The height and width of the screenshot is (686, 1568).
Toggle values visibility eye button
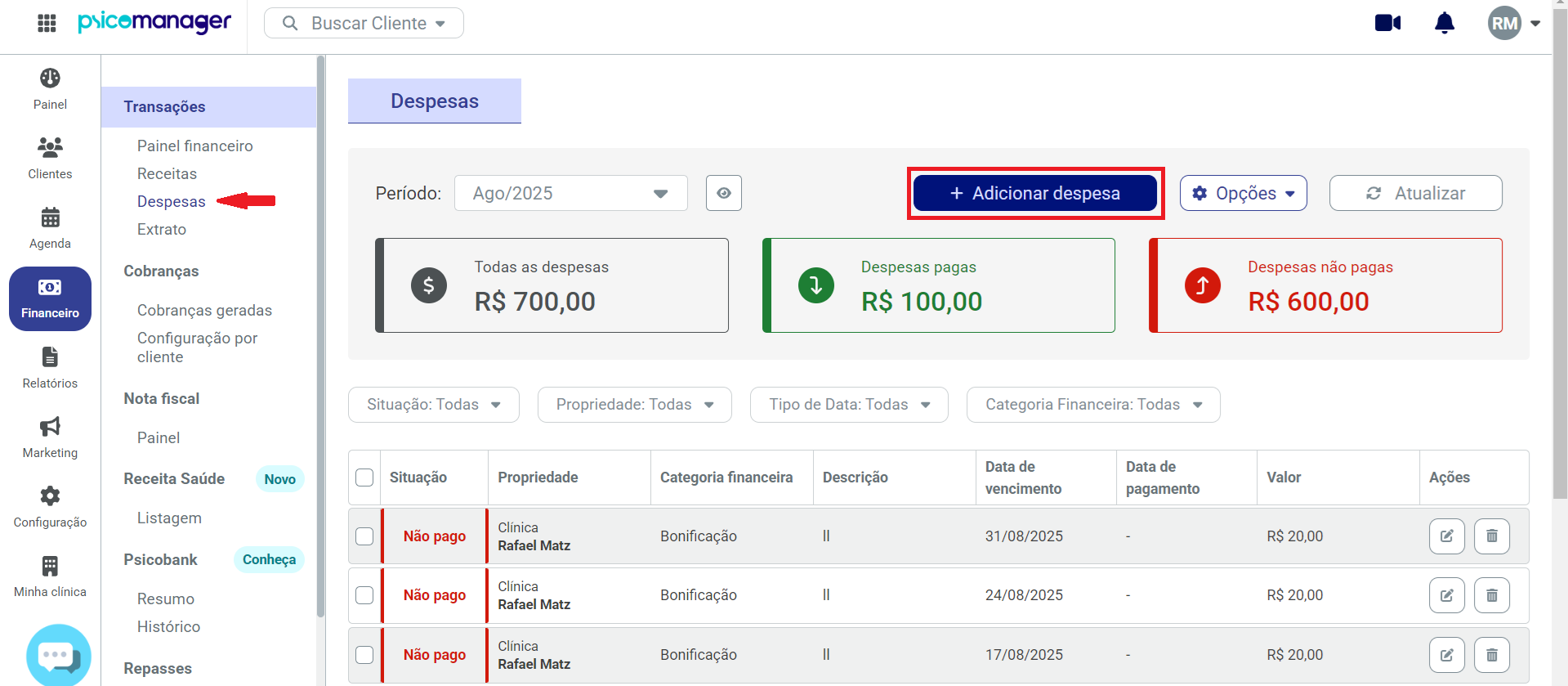click(x=723, y=193)
